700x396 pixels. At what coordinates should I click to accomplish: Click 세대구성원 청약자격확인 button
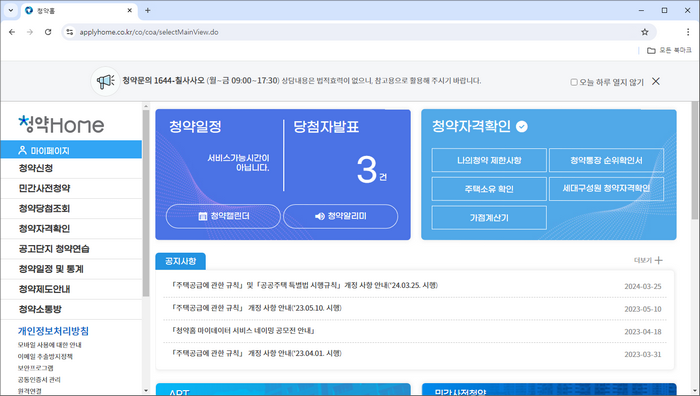pyautogui.click(x=606, y=189)
